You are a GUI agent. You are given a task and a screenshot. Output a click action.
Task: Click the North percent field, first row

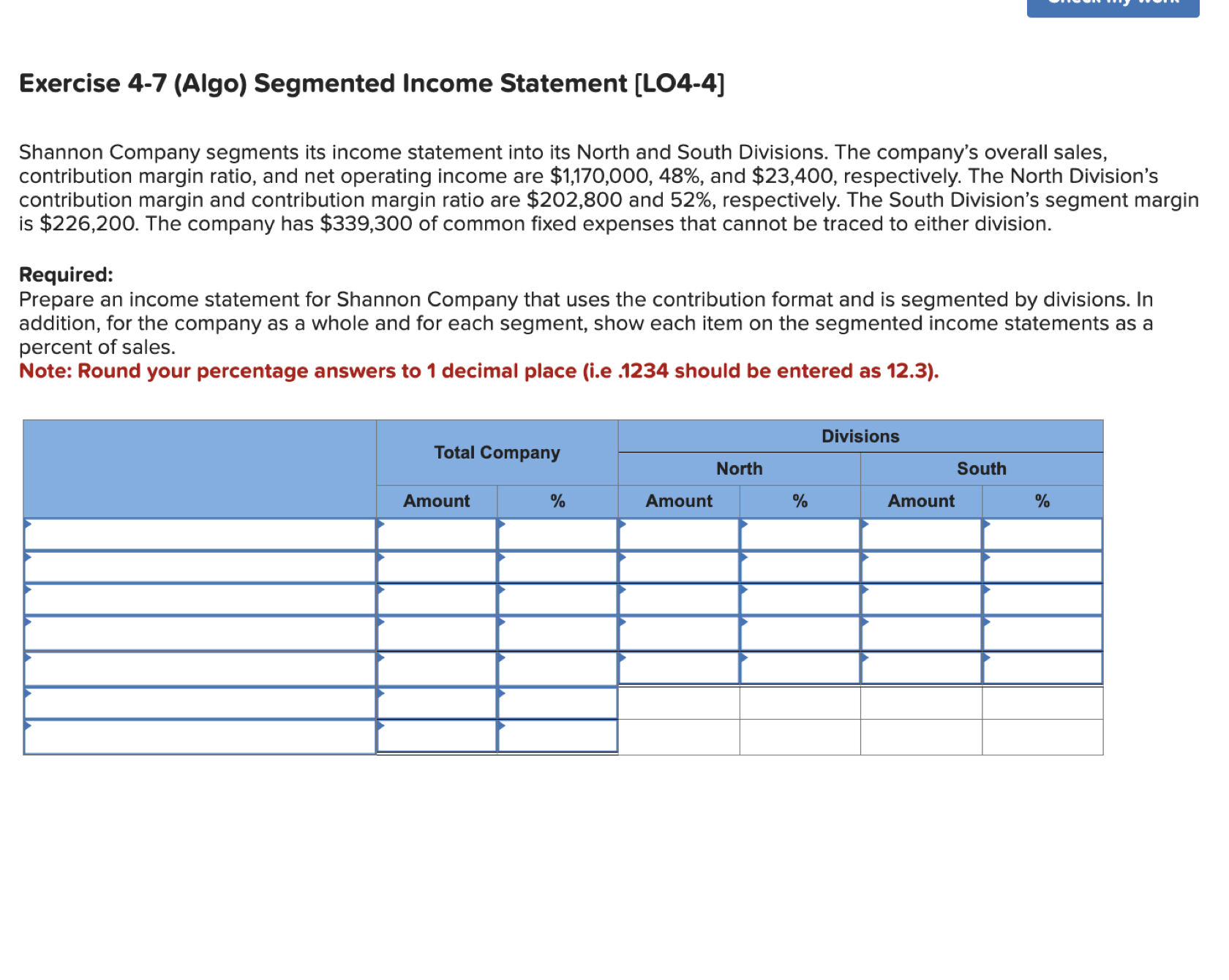(800, 535)
